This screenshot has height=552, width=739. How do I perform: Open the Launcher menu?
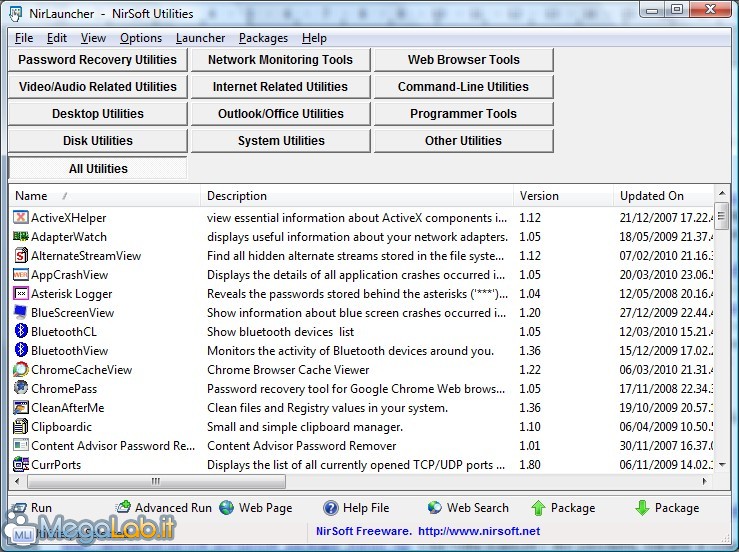pyautogui.click(x=200, y=38)
